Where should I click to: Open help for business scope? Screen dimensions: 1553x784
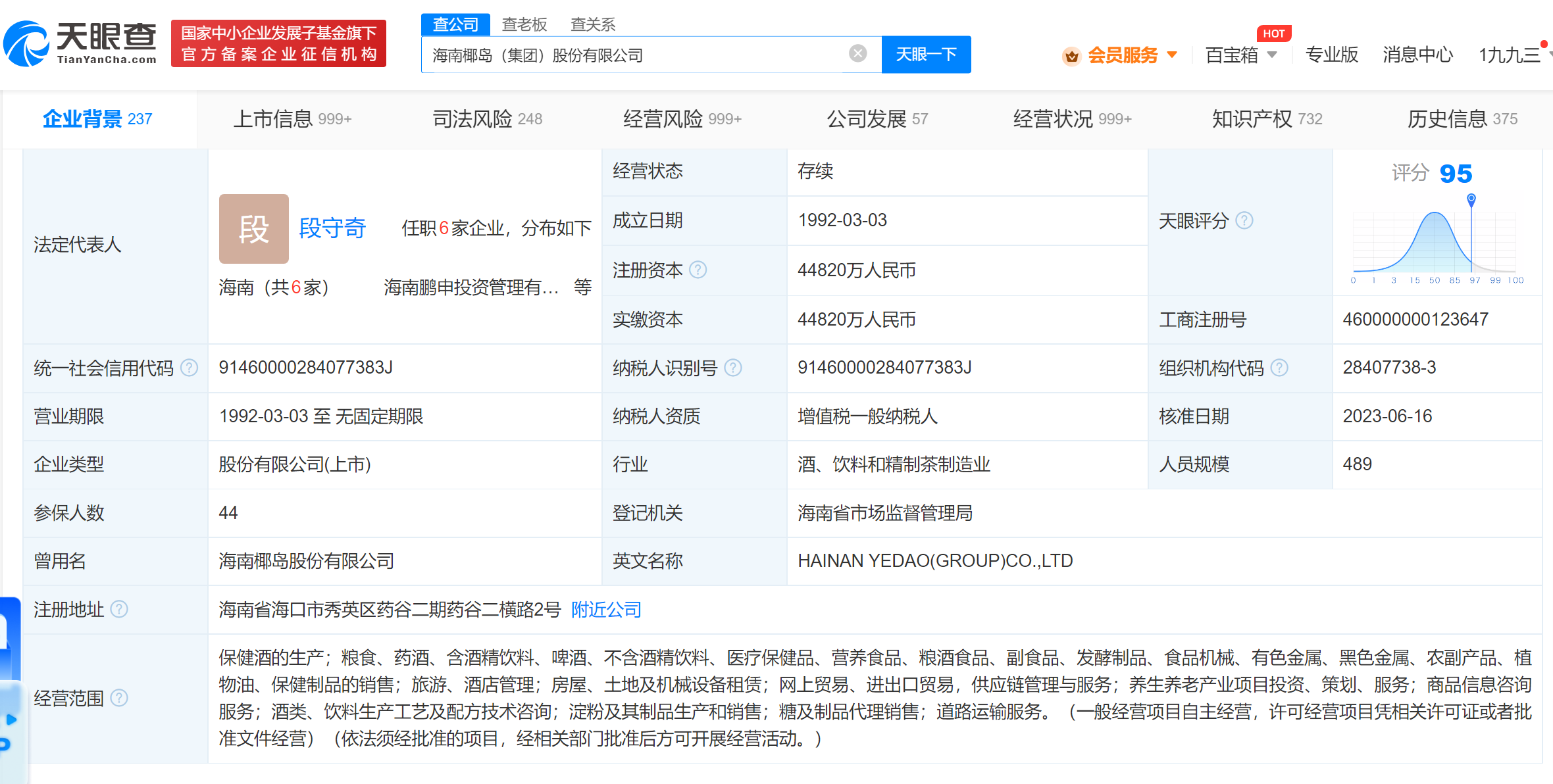119,698
